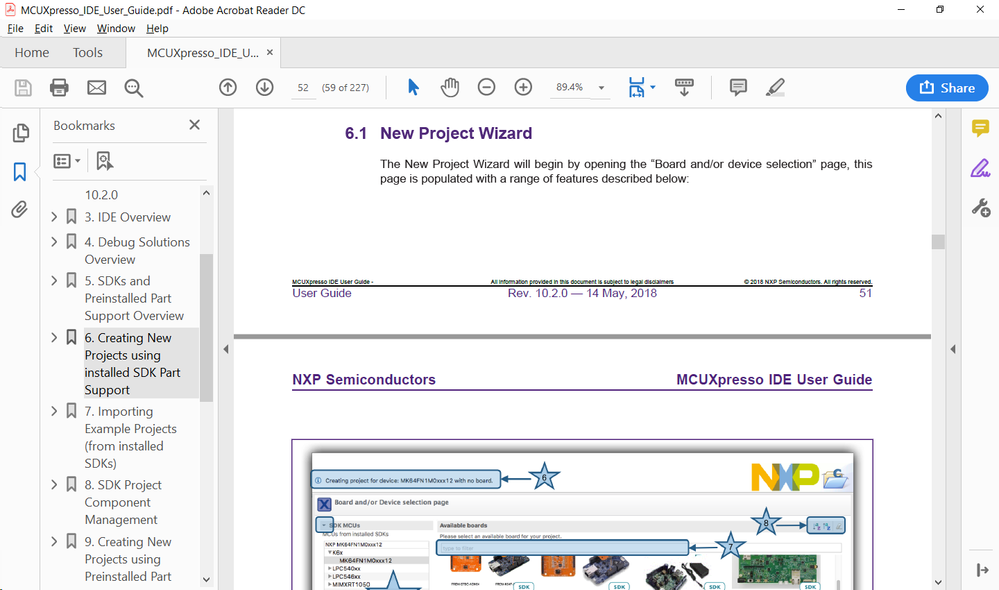Open the Window menu

coord(116,28)
